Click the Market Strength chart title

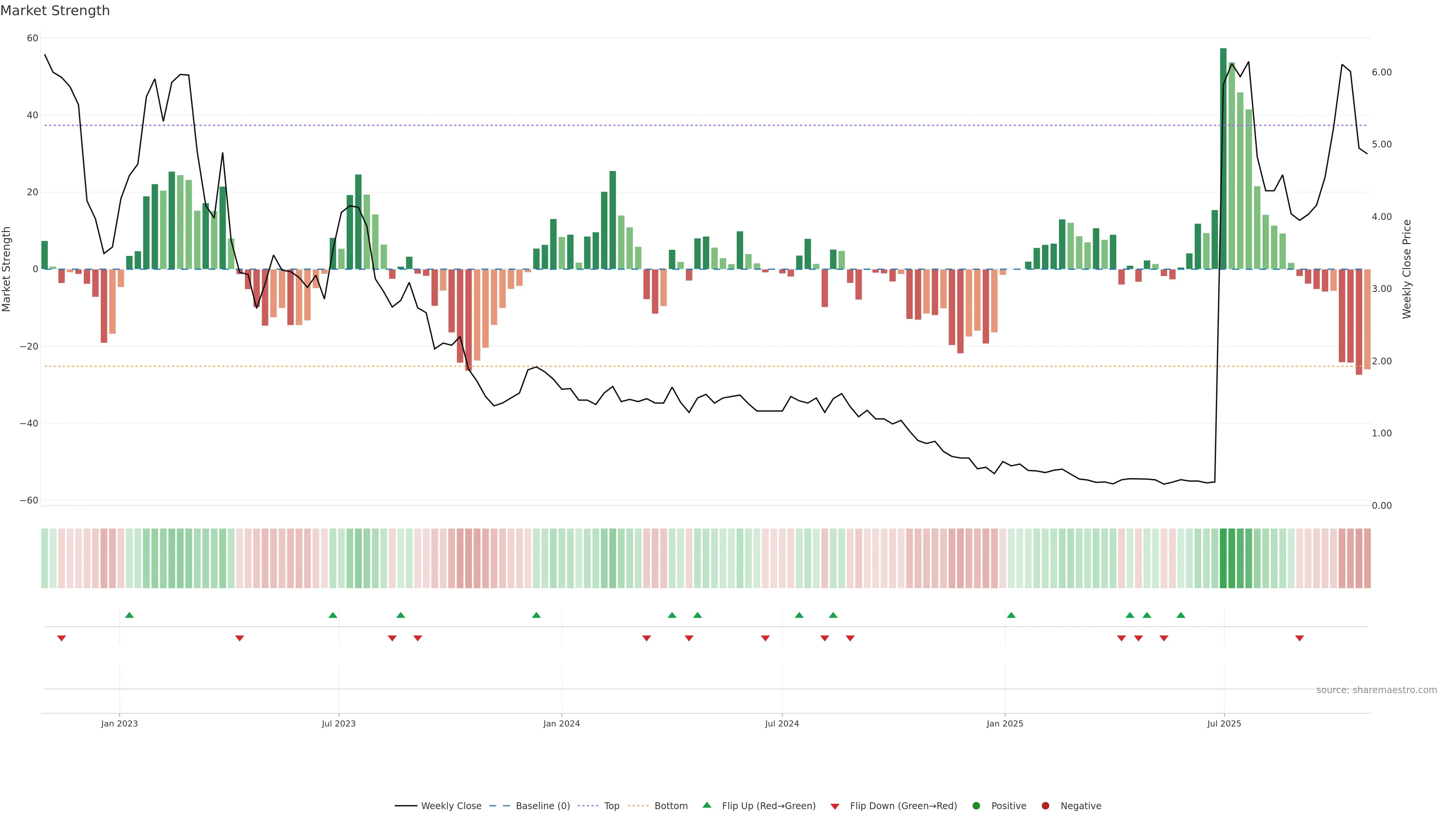coord(55,11)
